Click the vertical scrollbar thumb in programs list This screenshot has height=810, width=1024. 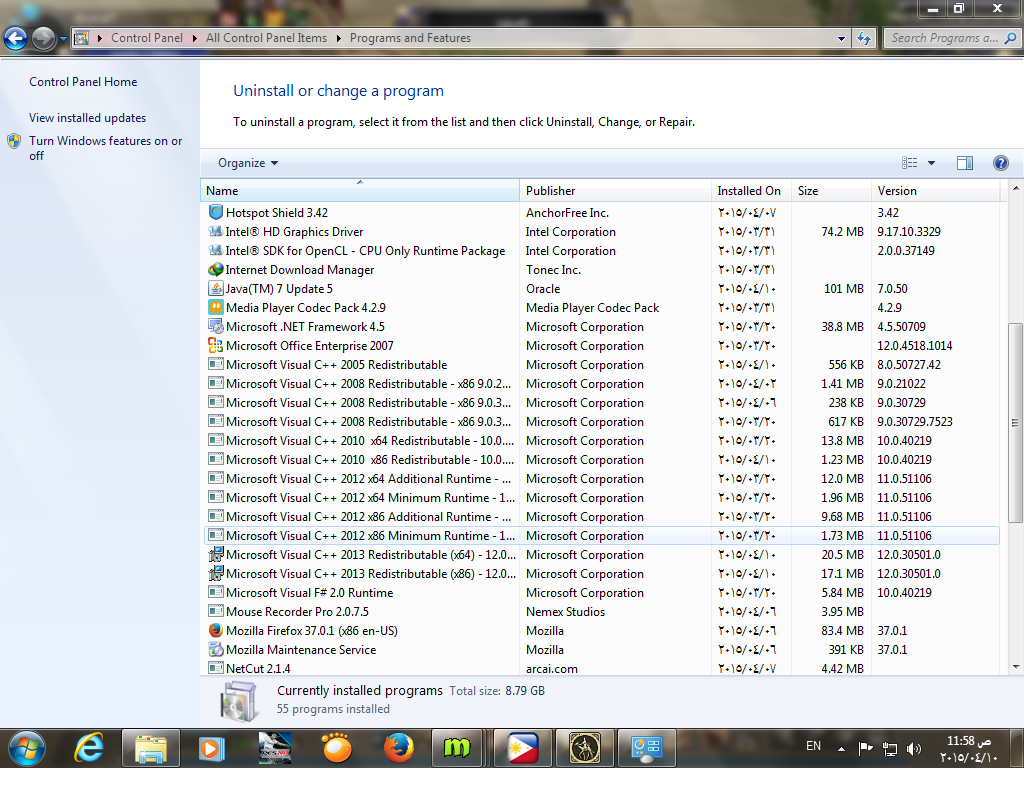[x=1015, y=423]
